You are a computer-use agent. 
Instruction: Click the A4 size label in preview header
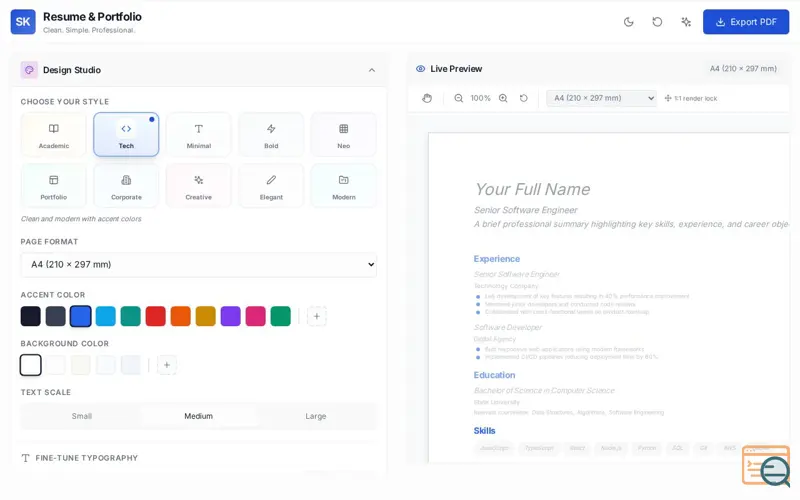coord(743,68)
